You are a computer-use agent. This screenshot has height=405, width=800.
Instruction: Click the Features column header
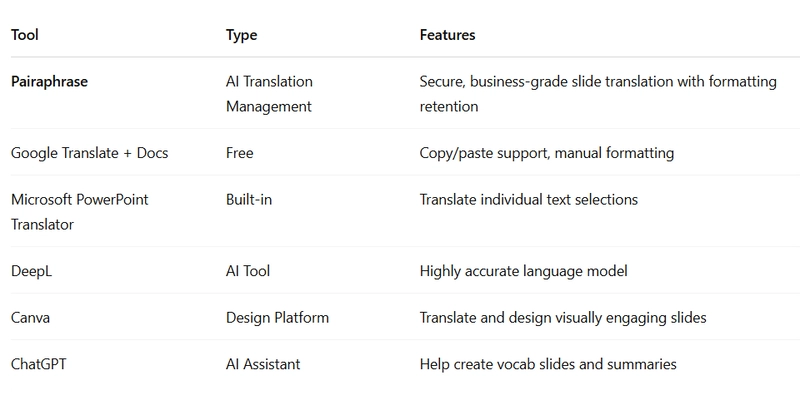[447, 35]
